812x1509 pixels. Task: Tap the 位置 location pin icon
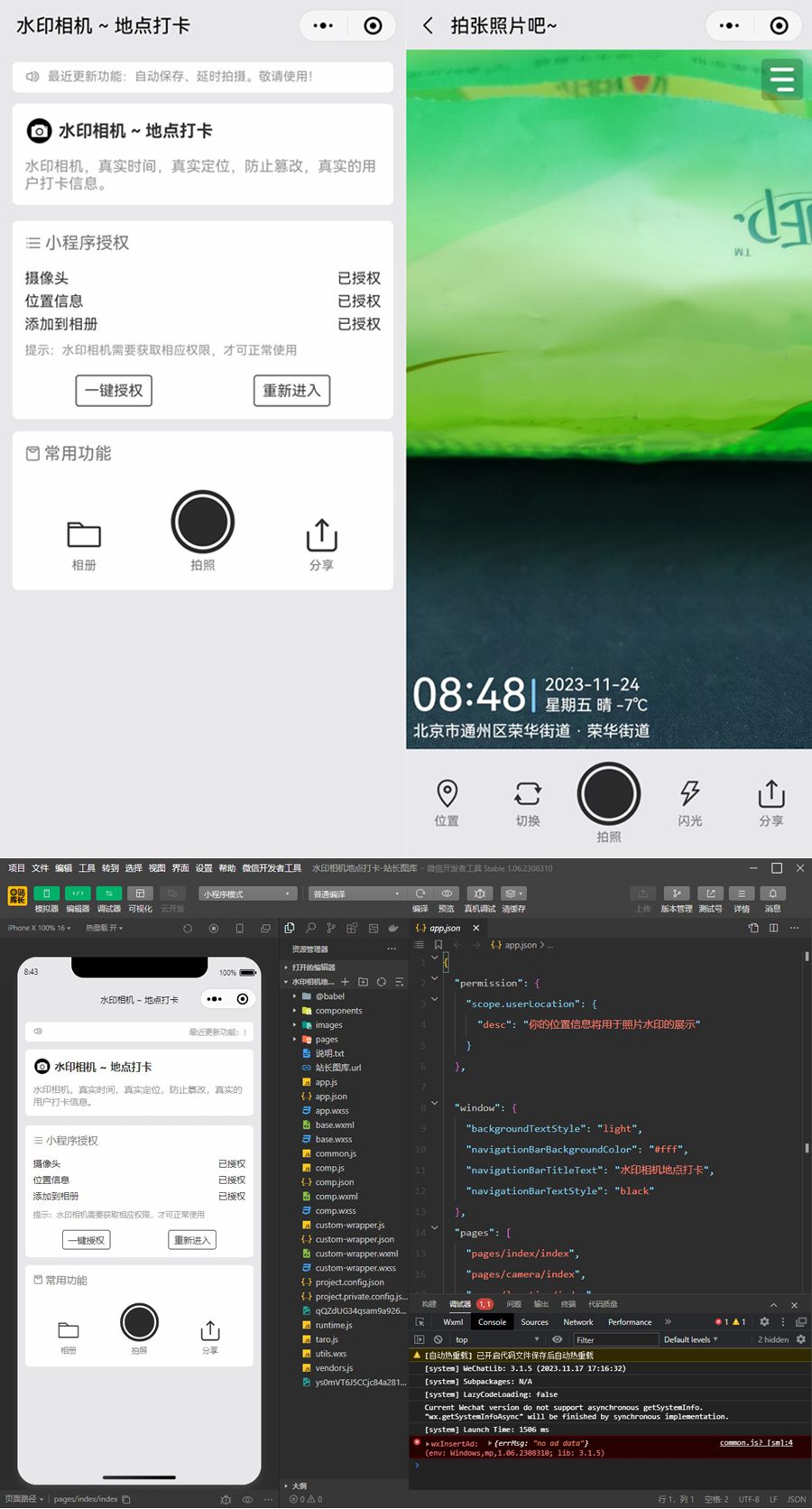[447, 793]
